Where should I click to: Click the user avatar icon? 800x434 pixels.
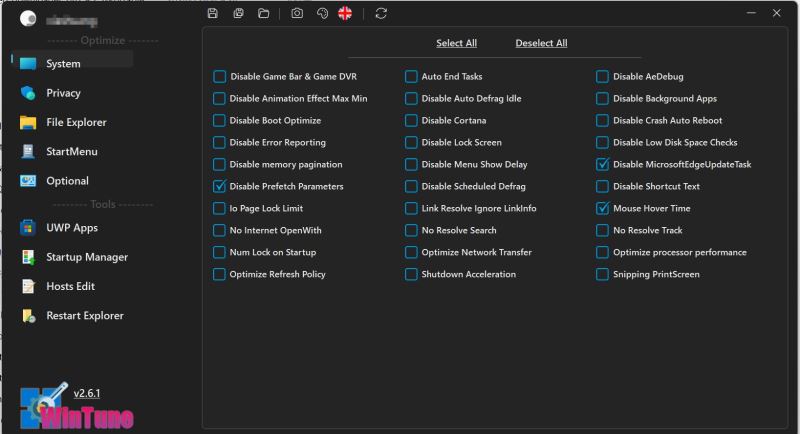click(x=28, y=19)
